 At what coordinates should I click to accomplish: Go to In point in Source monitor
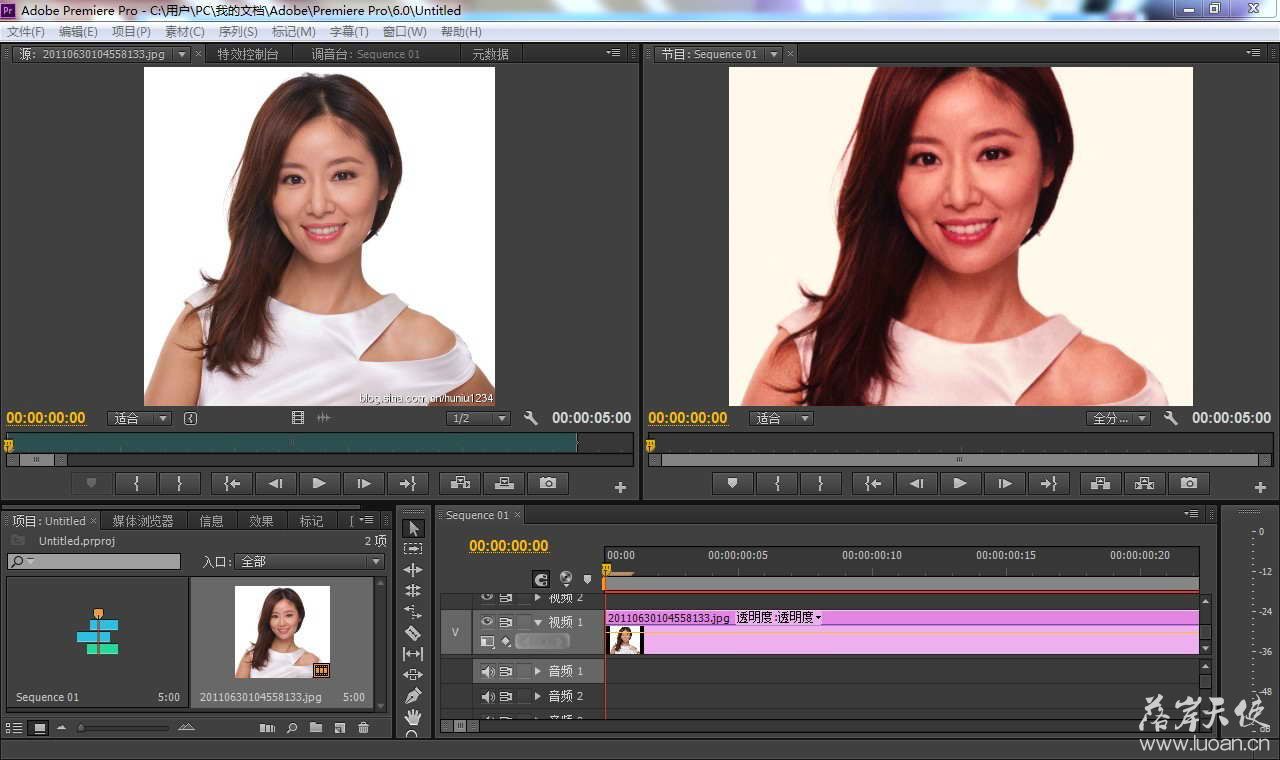coord(232,483)
